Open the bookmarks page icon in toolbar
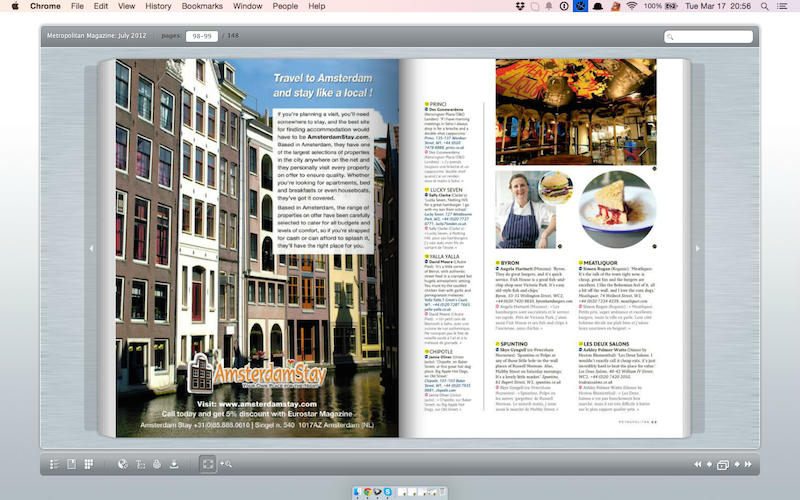The image size is (800, 500). (71, 464)
